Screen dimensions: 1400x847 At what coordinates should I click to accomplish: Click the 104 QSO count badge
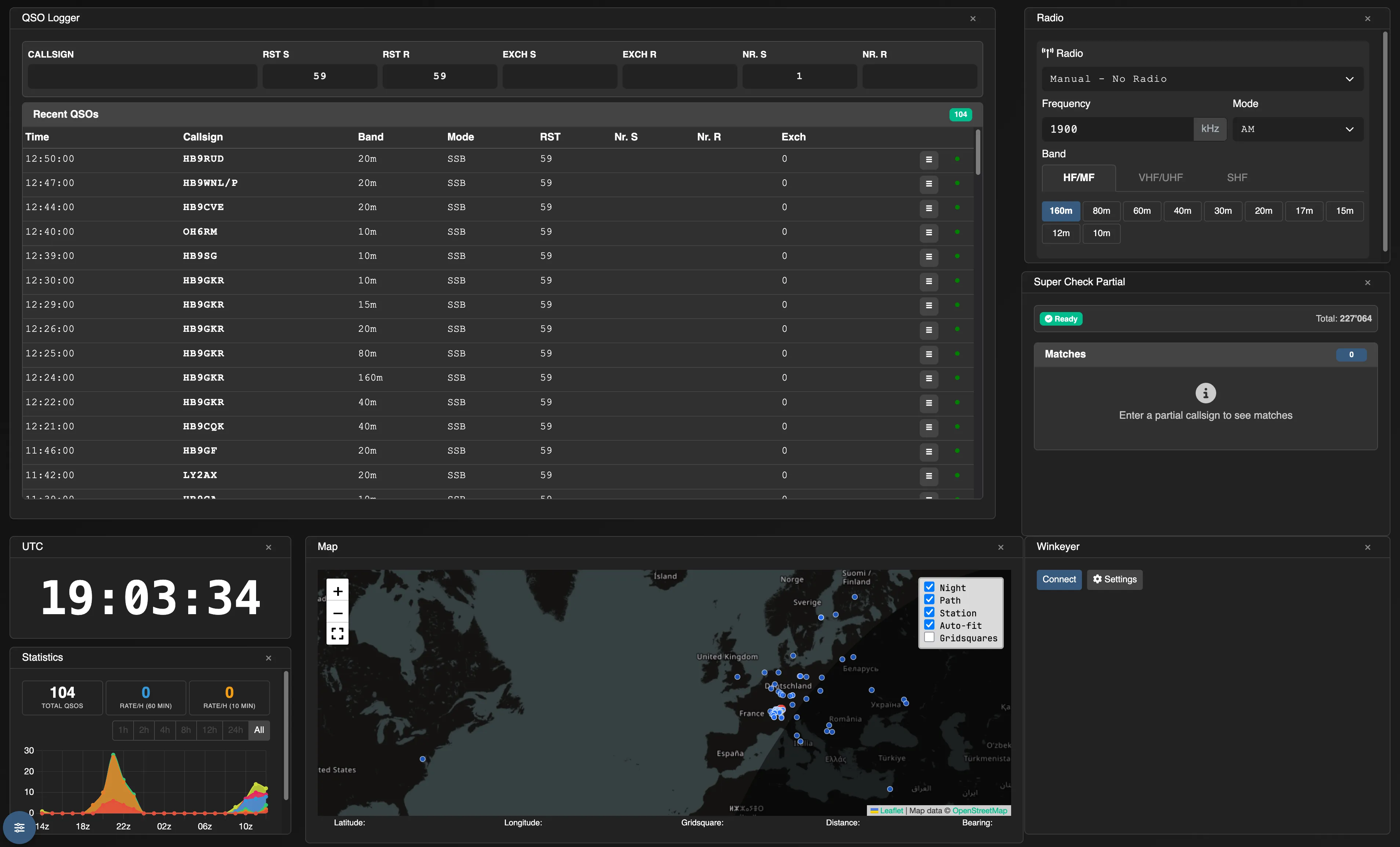coord(960,115)
